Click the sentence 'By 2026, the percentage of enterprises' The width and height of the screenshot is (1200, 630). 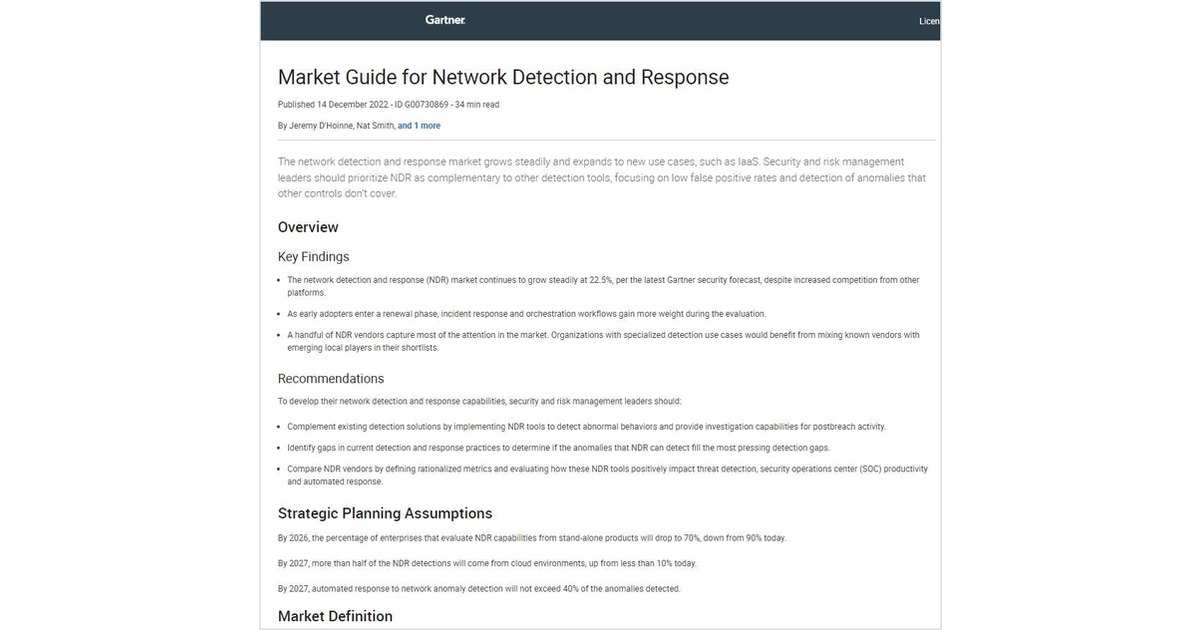[532, 538]
